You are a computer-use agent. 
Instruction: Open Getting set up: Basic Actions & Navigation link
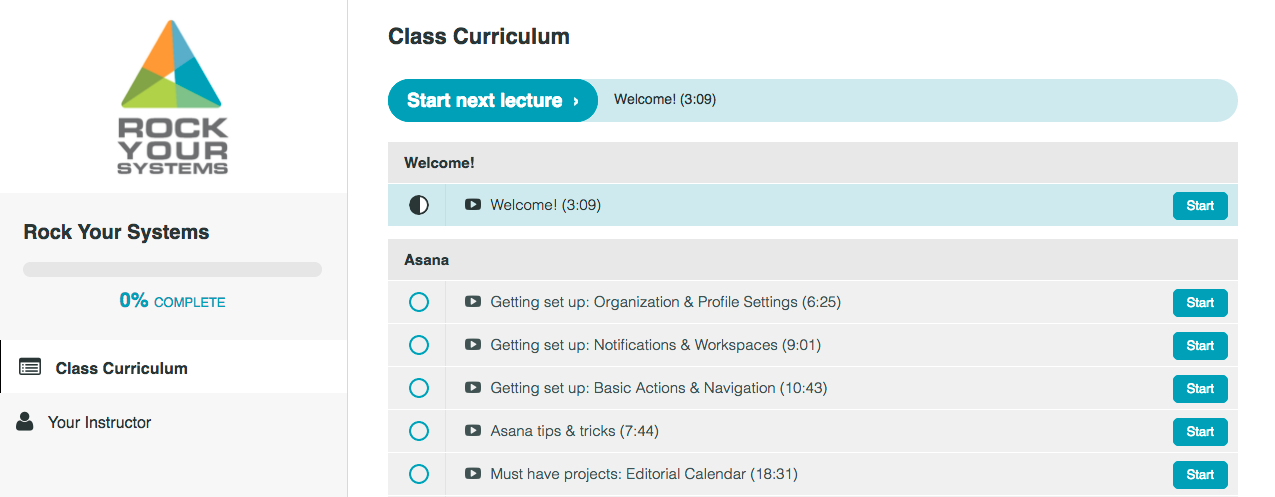coord(659,388)
